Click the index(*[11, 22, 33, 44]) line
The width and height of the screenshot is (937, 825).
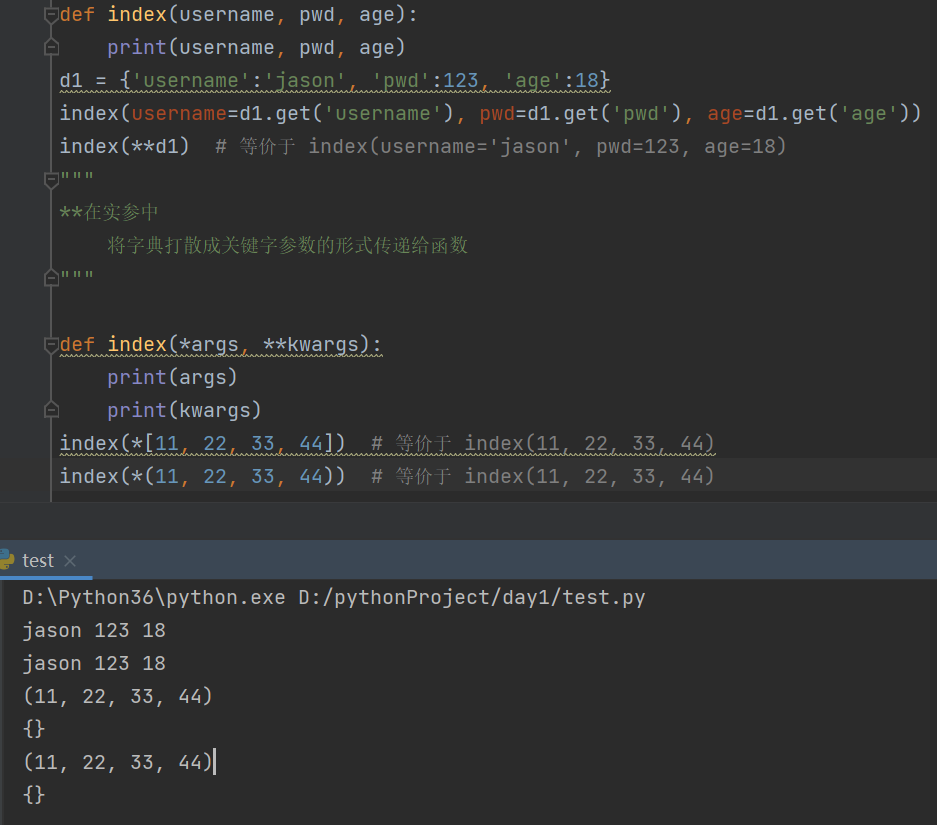(387, 443)
